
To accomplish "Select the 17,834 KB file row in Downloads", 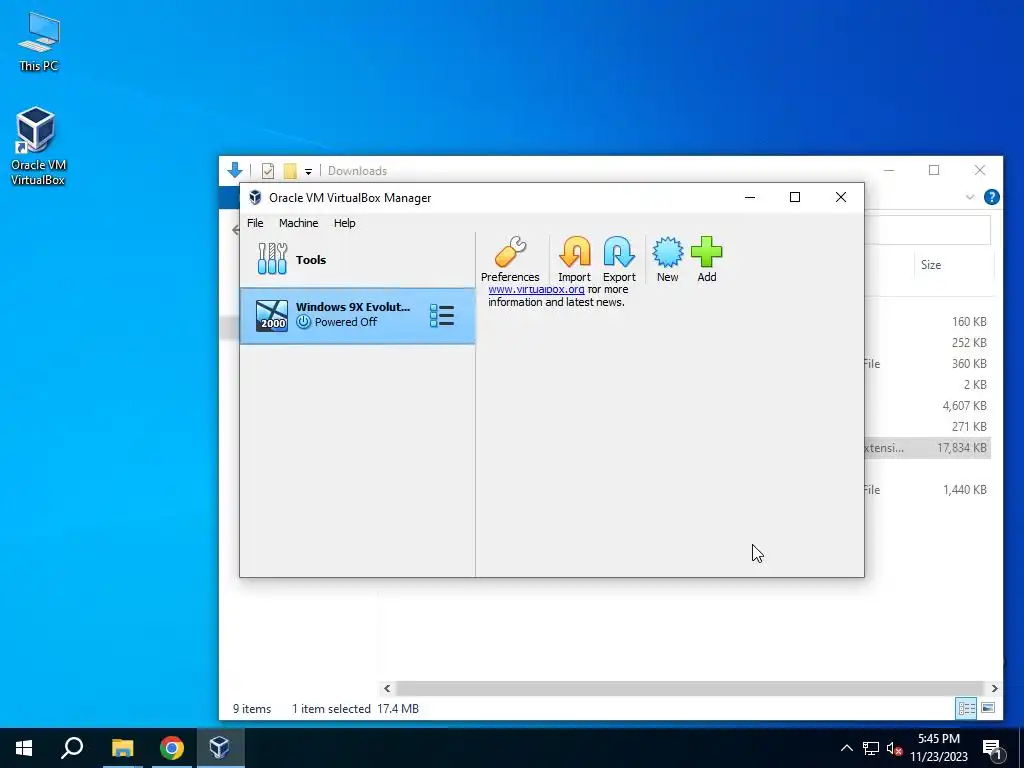I will tap(927, 447).
